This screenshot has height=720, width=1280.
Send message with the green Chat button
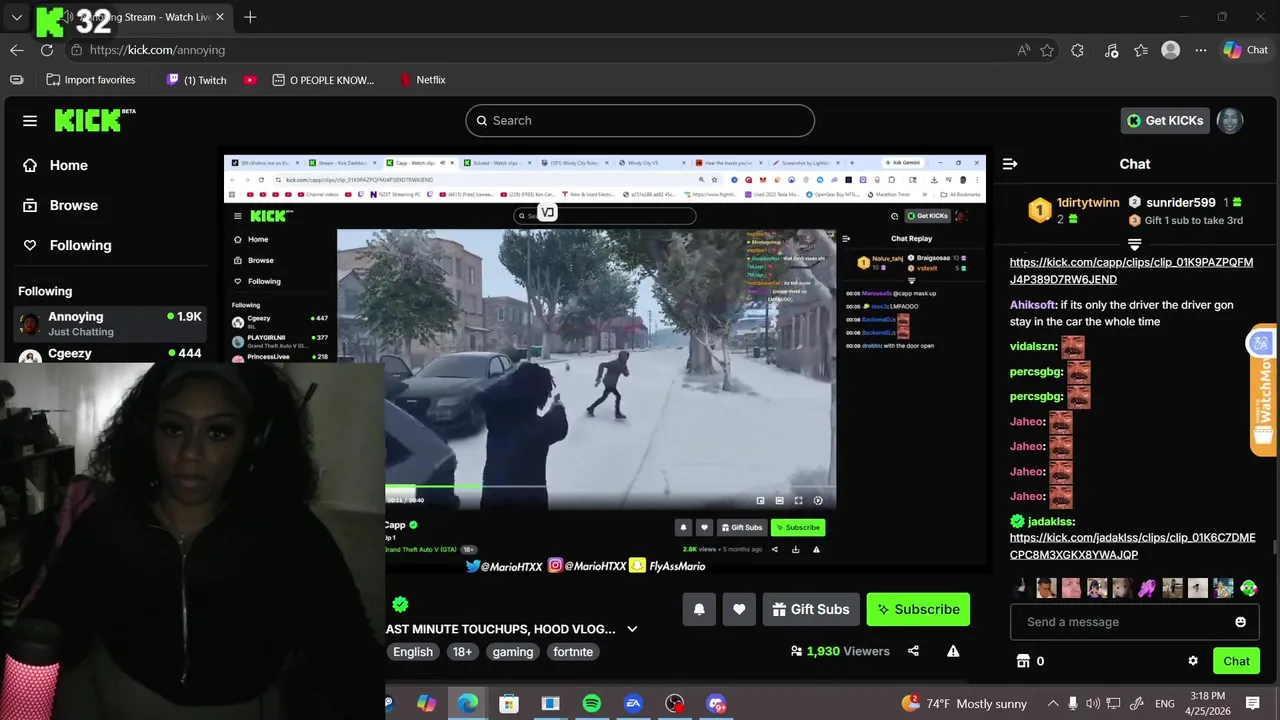[x=1237, y=661]
